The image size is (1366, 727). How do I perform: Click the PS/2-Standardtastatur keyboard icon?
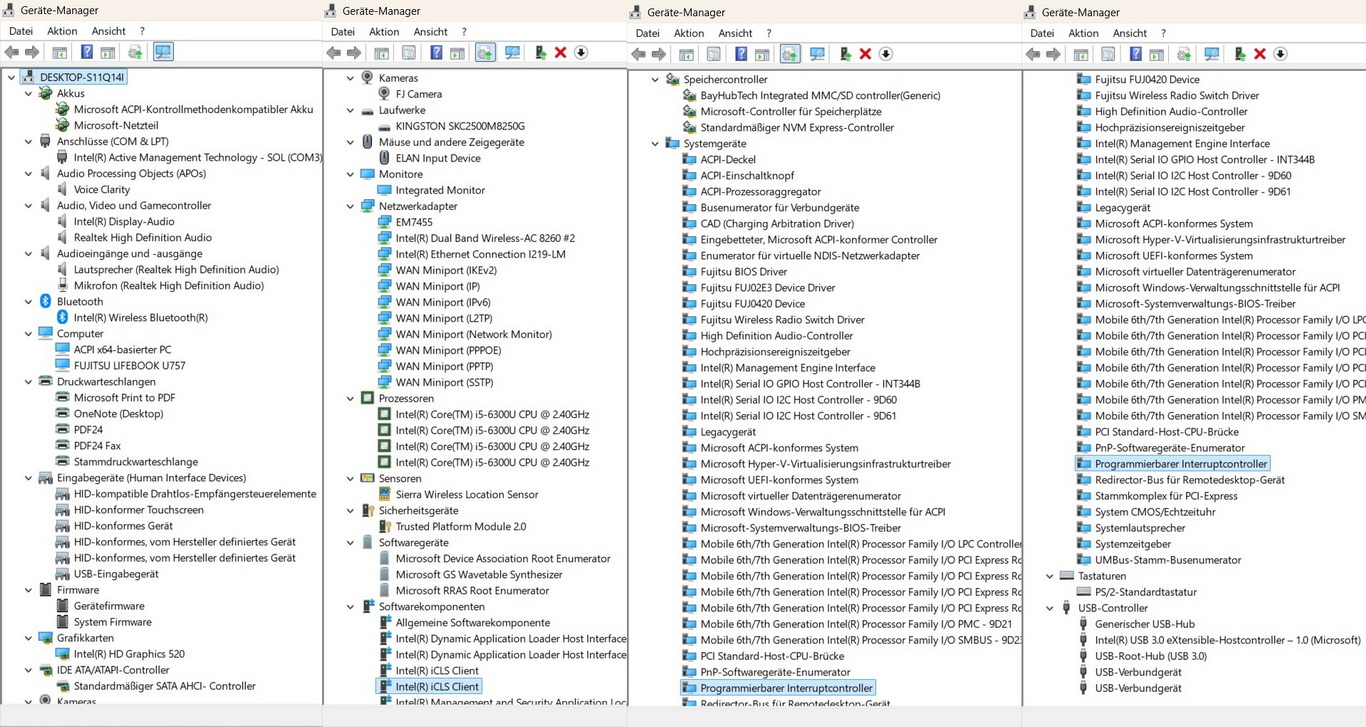(x=1083, y=592)
